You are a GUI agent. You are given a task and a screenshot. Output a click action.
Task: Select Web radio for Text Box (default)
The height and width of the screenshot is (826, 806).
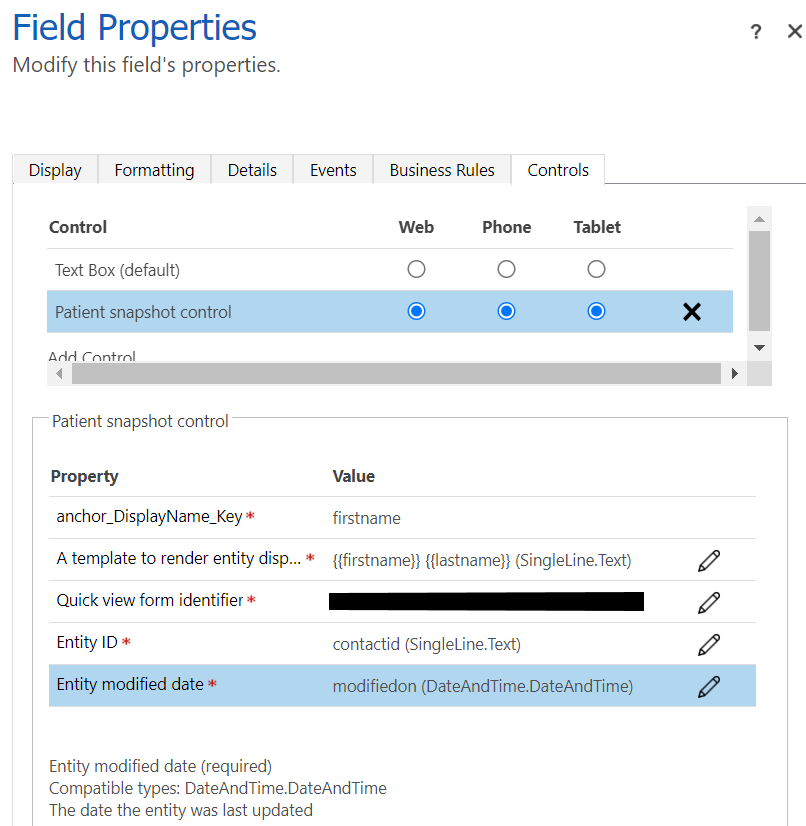(417, 269)
